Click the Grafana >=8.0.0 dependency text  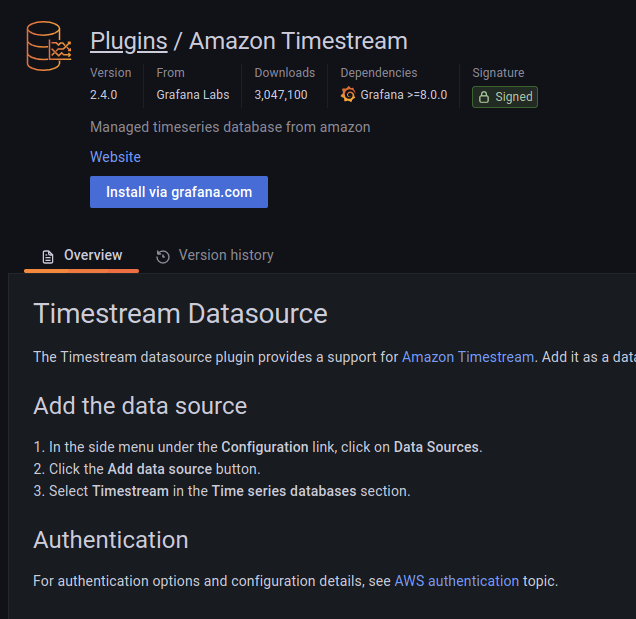pos(404,95)
